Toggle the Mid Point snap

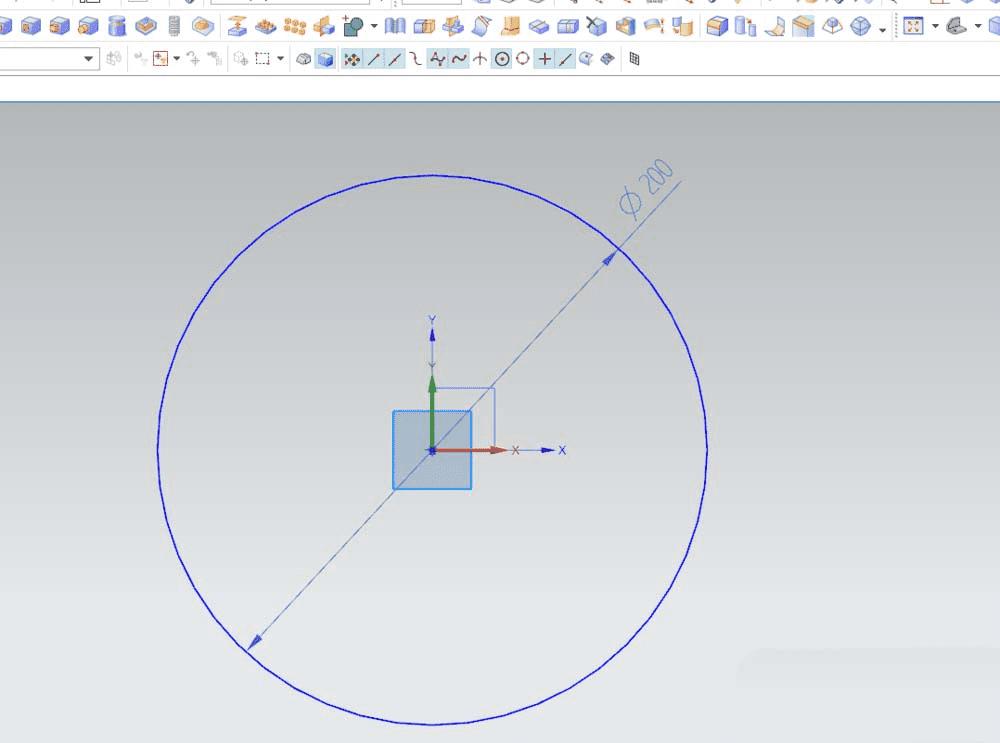click(x=395, y=59)
